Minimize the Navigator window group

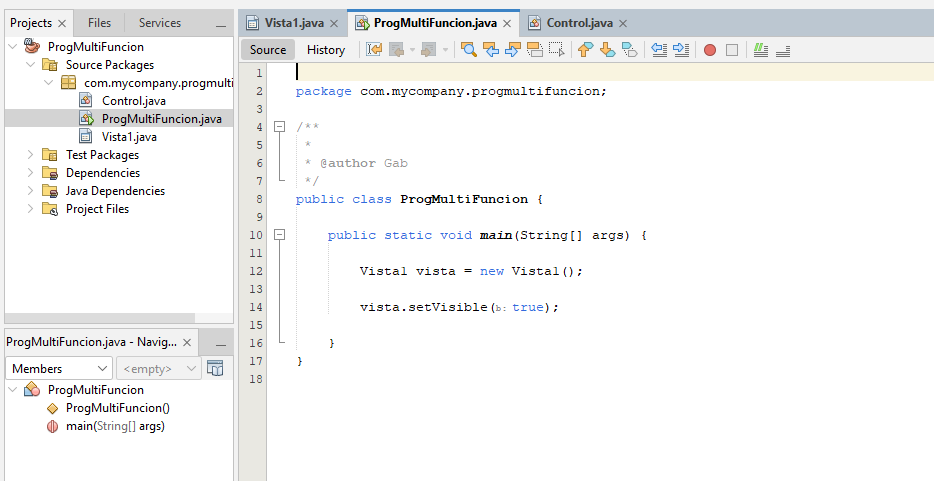click(x=221, y=344)
